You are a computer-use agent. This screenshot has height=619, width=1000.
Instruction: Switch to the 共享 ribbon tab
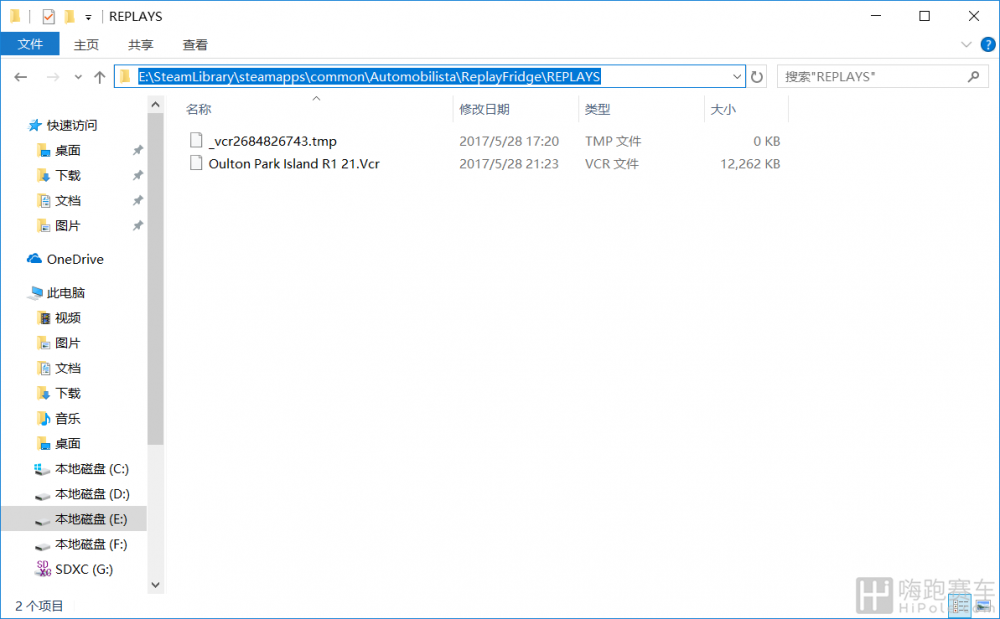(140, 45)
